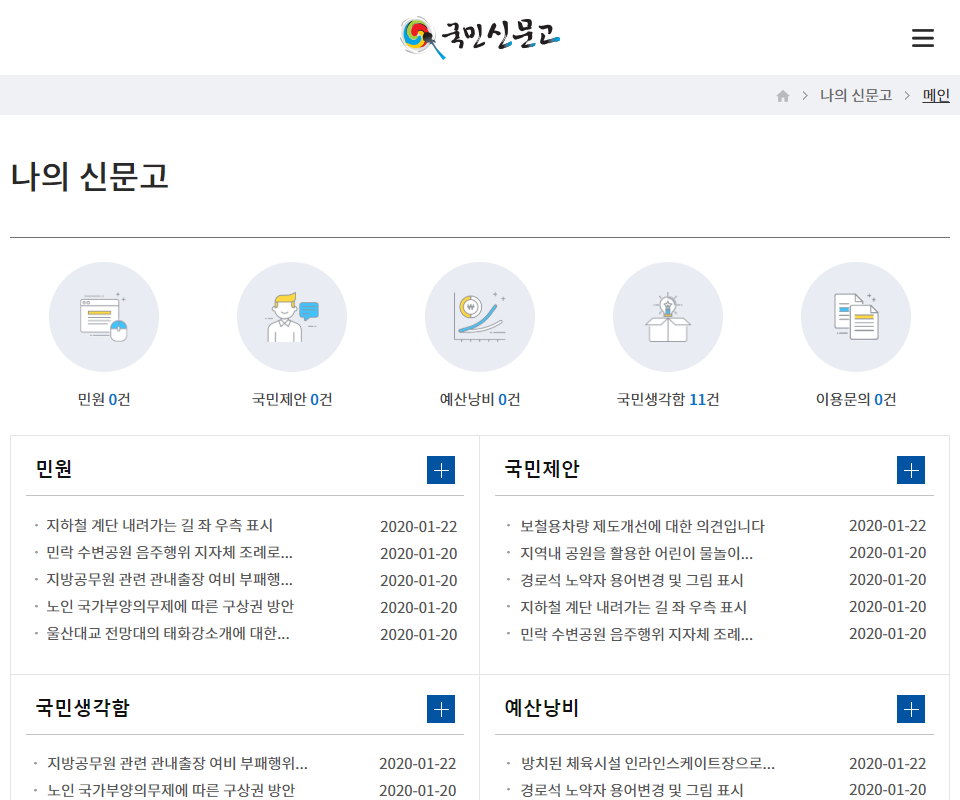960x800 pixels.
Task: Open 민원 post 민락 수변공원 음주행위
Action: 170,553
